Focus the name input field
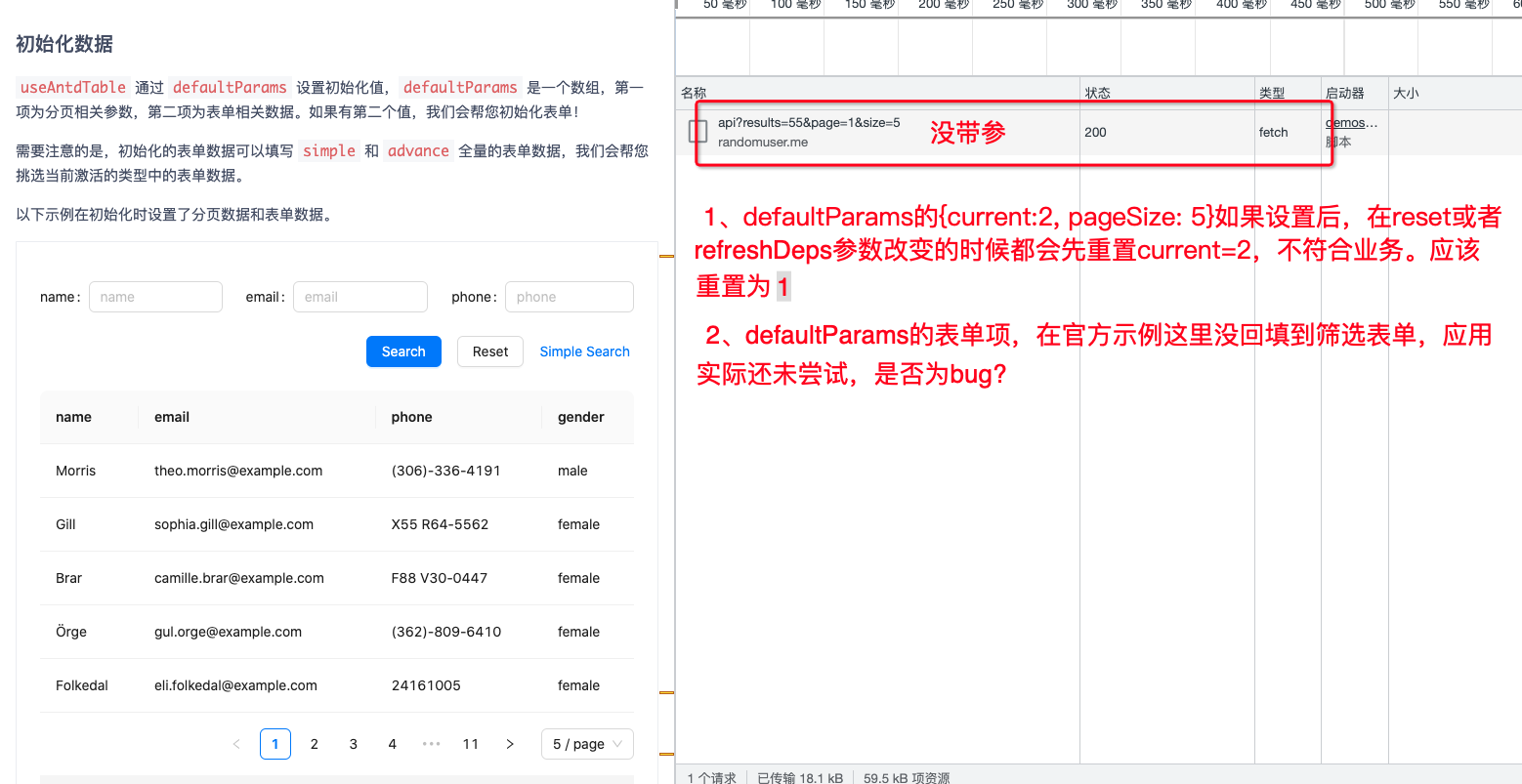Viewport: 1522px width, 784px height. pos(155,296)
